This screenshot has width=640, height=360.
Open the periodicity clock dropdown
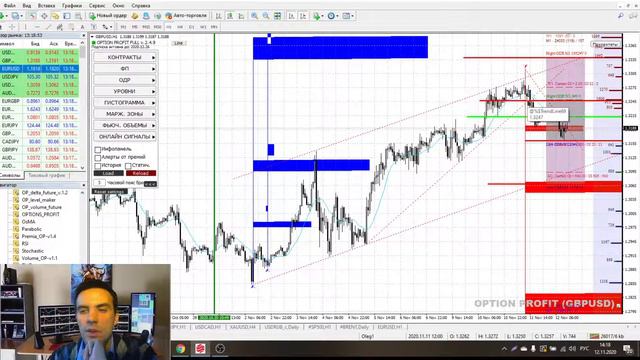pos(333,16)
